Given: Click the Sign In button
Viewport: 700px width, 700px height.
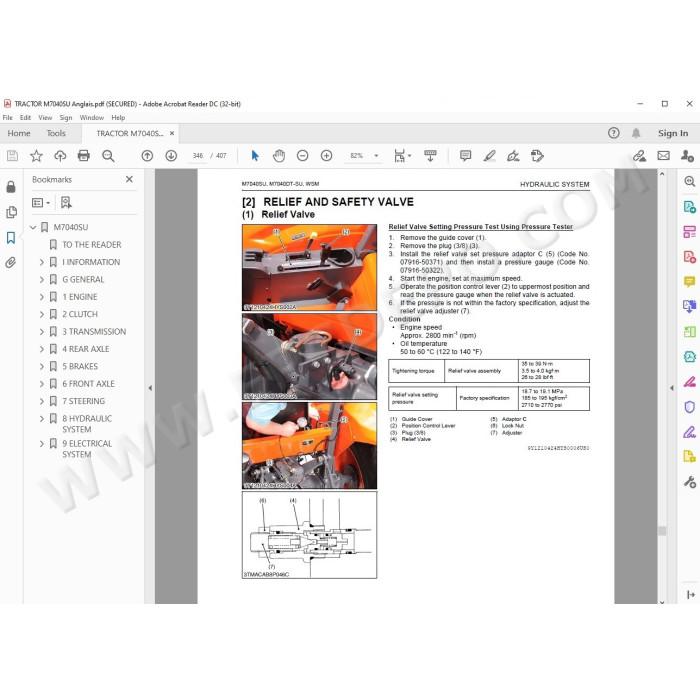Looking at the screenshot, I should [x=673, y=133].
